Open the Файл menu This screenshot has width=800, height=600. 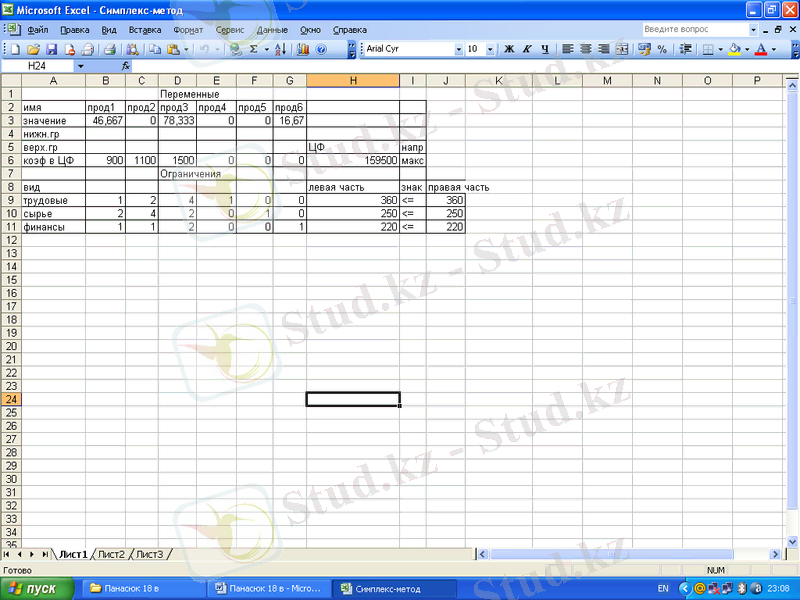pyautogui.click(x=38, y=30)
